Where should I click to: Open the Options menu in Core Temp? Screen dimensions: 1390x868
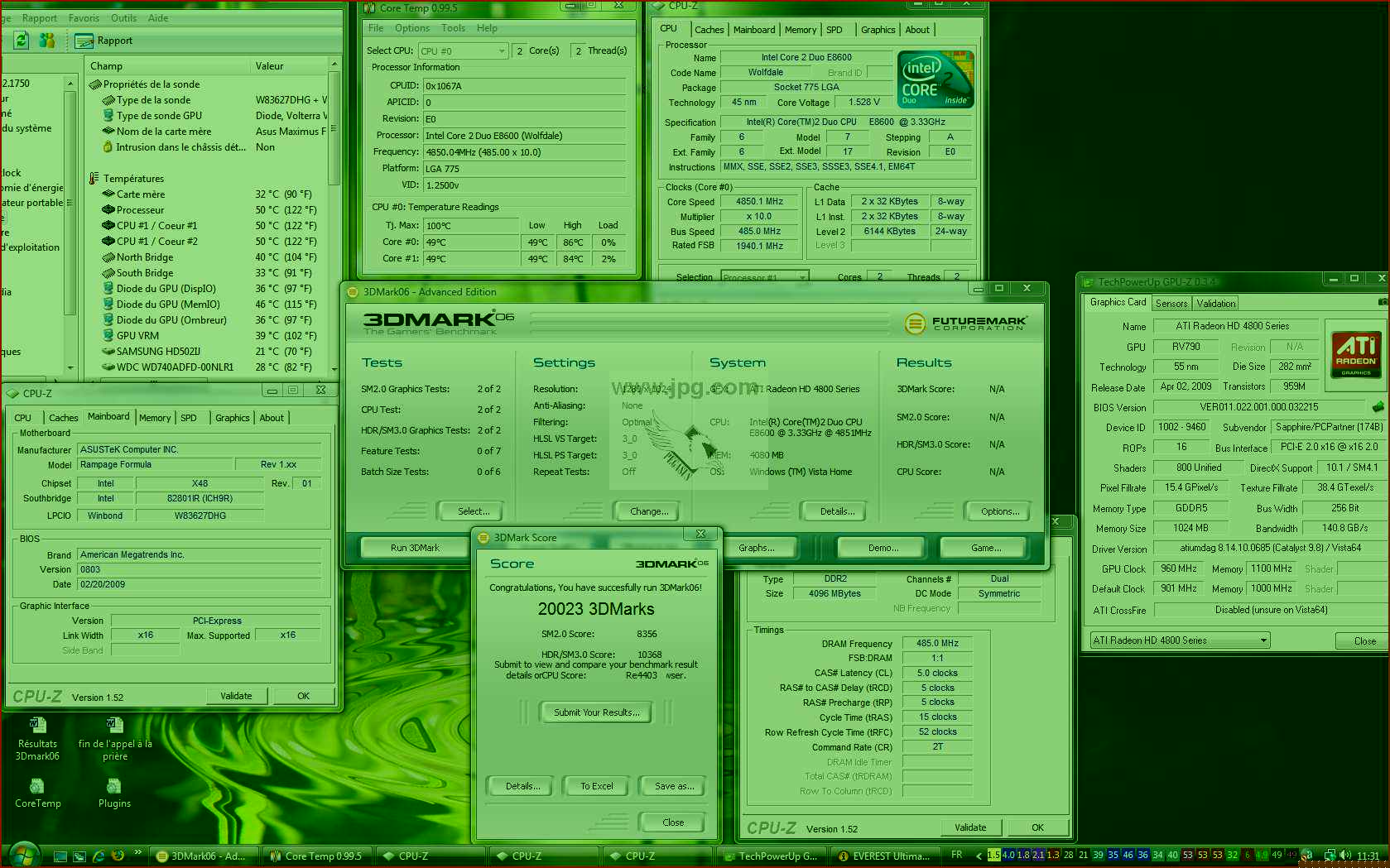click(412, 28)
